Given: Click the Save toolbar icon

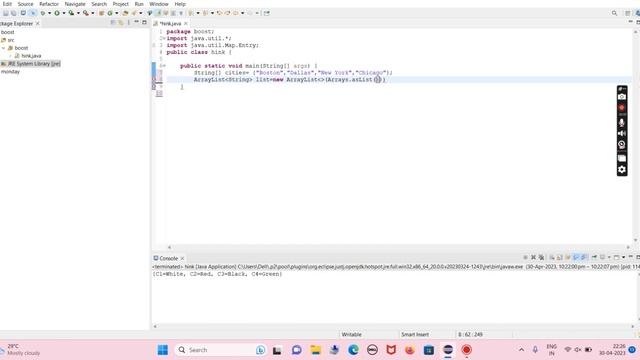Looking at the screenshot, I should pos(5,13).
